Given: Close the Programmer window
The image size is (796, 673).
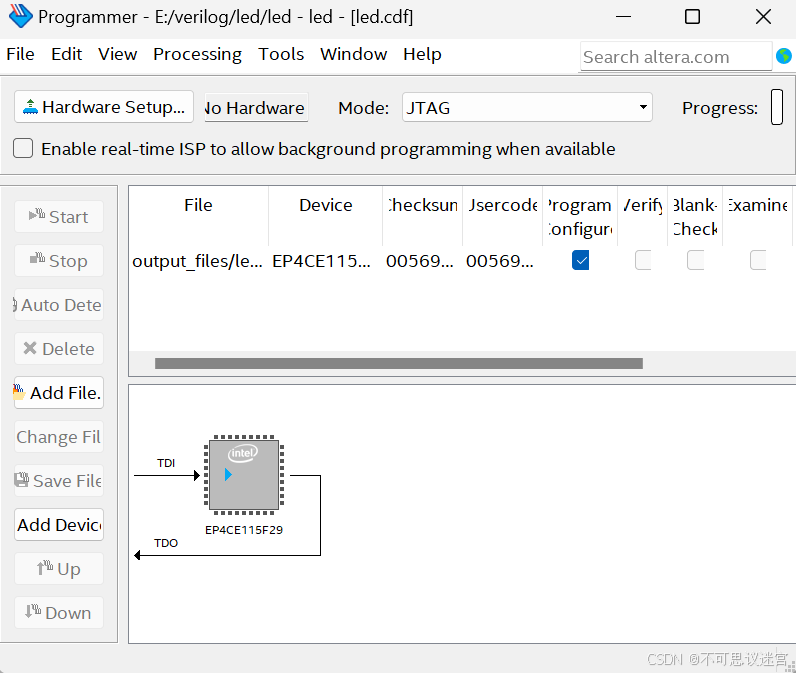Looking at the screenshot, I should click(x=763, y=17).
